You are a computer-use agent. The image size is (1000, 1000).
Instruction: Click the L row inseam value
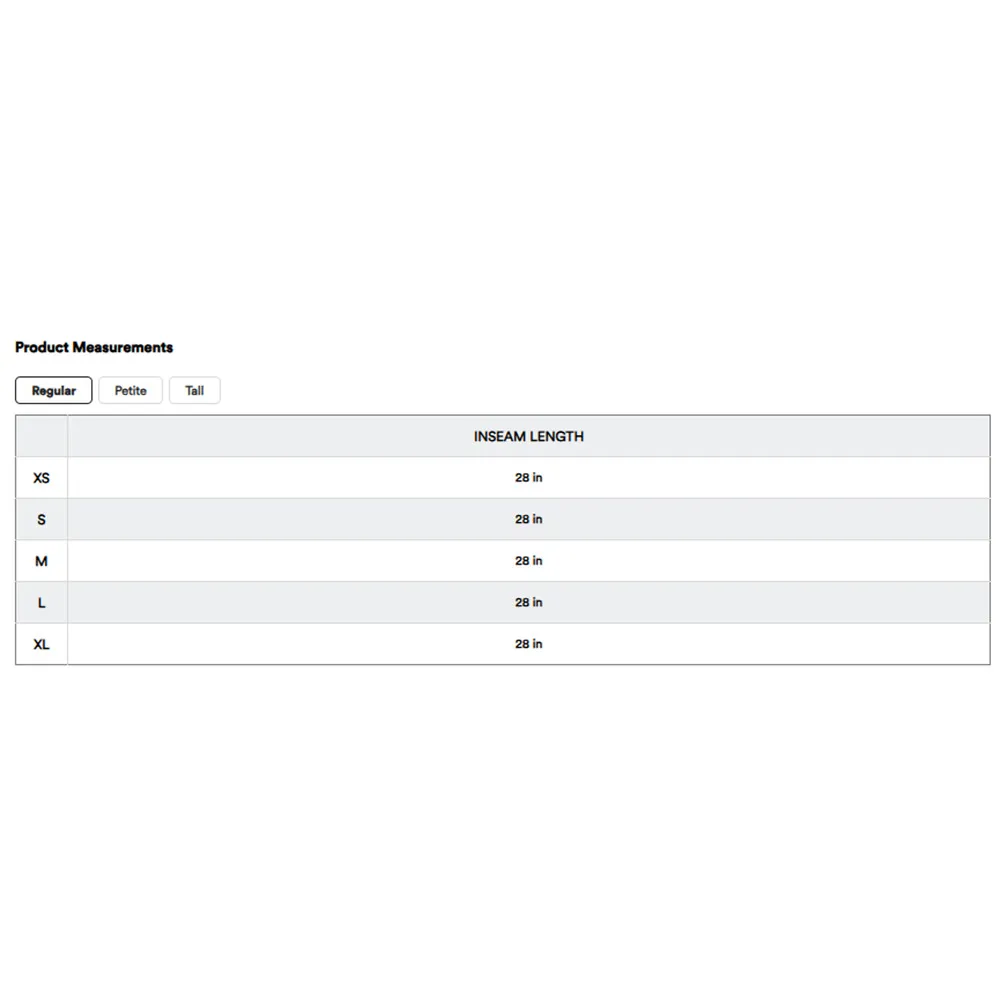[529, 603]
